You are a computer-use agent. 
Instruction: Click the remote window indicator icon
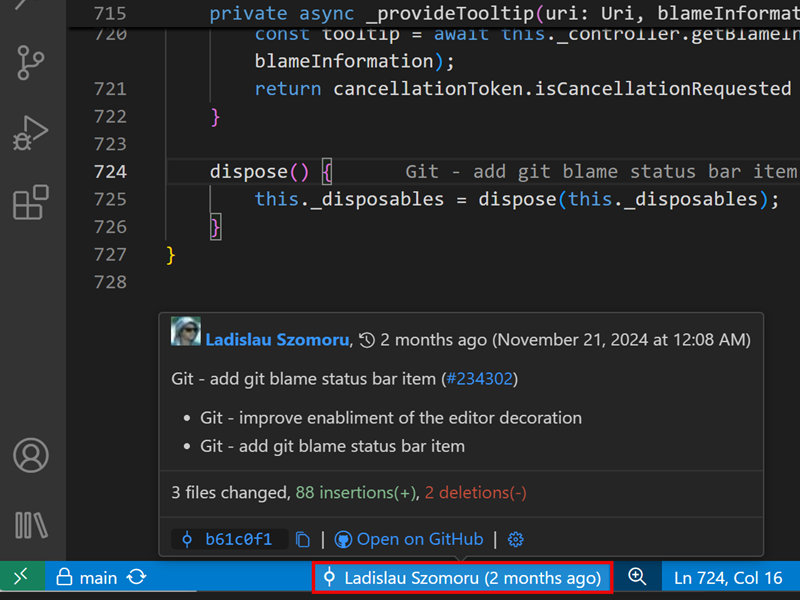(20, 577)
